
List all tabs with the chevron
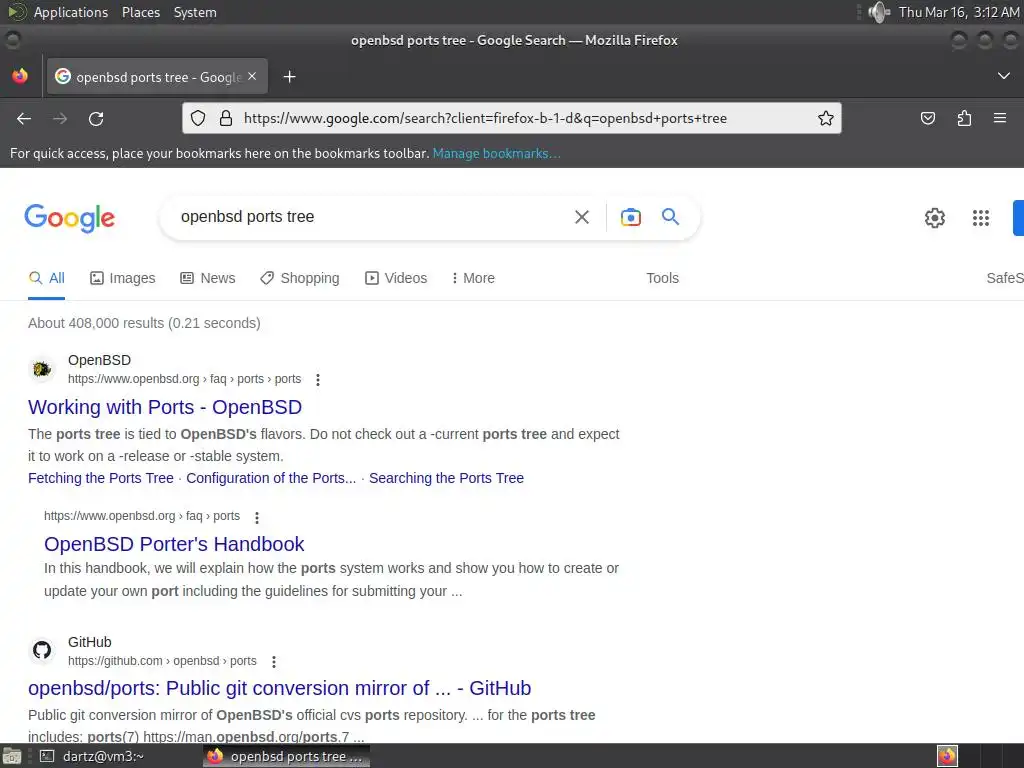click(1003, 76)
